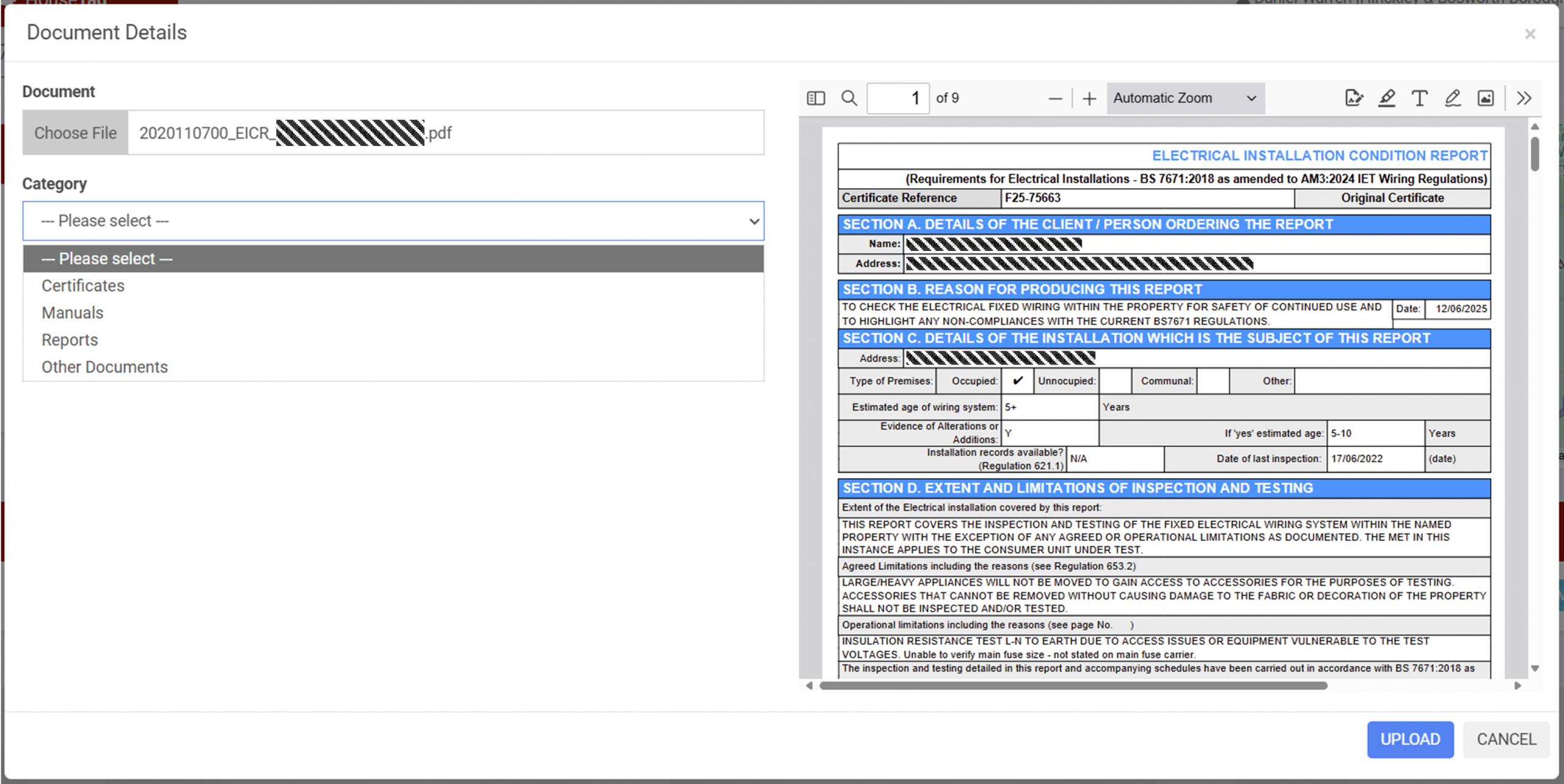This screenshot has height=784, width=1564.
Task: Select the add signature tool
Action: [x=1353, y=98]
